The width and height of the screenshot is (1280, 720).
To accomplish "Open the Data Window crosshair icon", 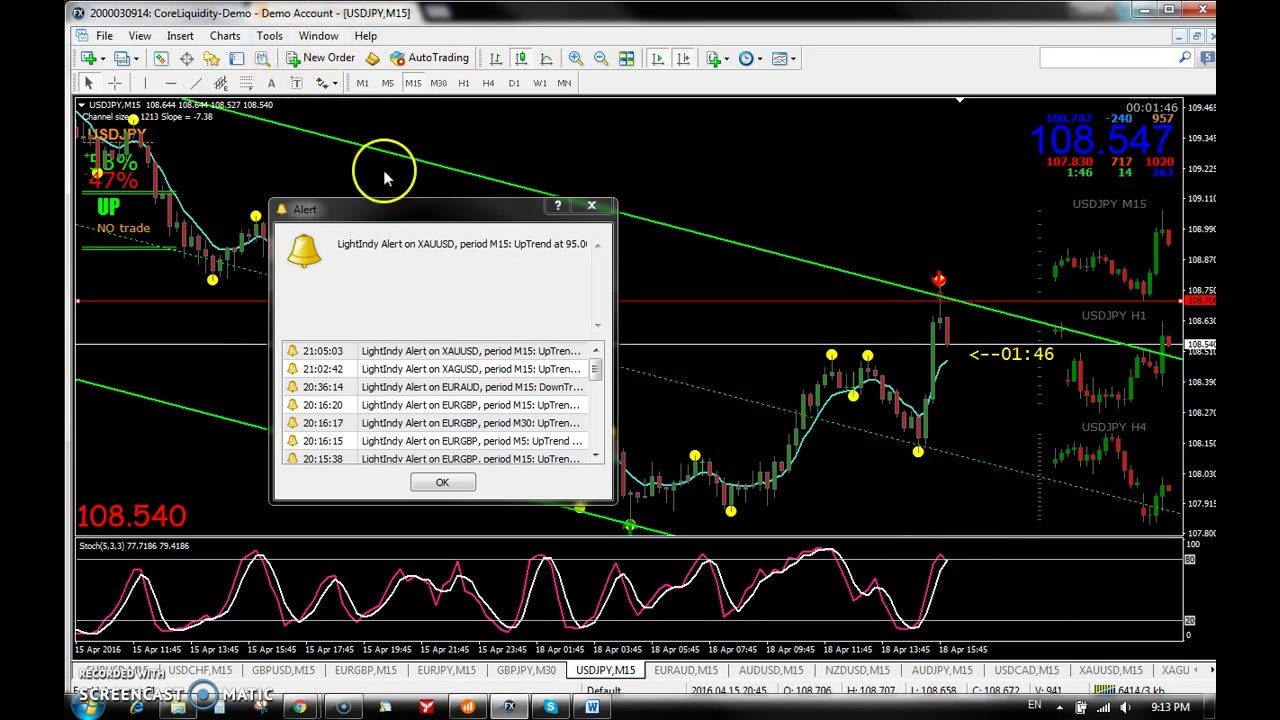I will [186, 59].
